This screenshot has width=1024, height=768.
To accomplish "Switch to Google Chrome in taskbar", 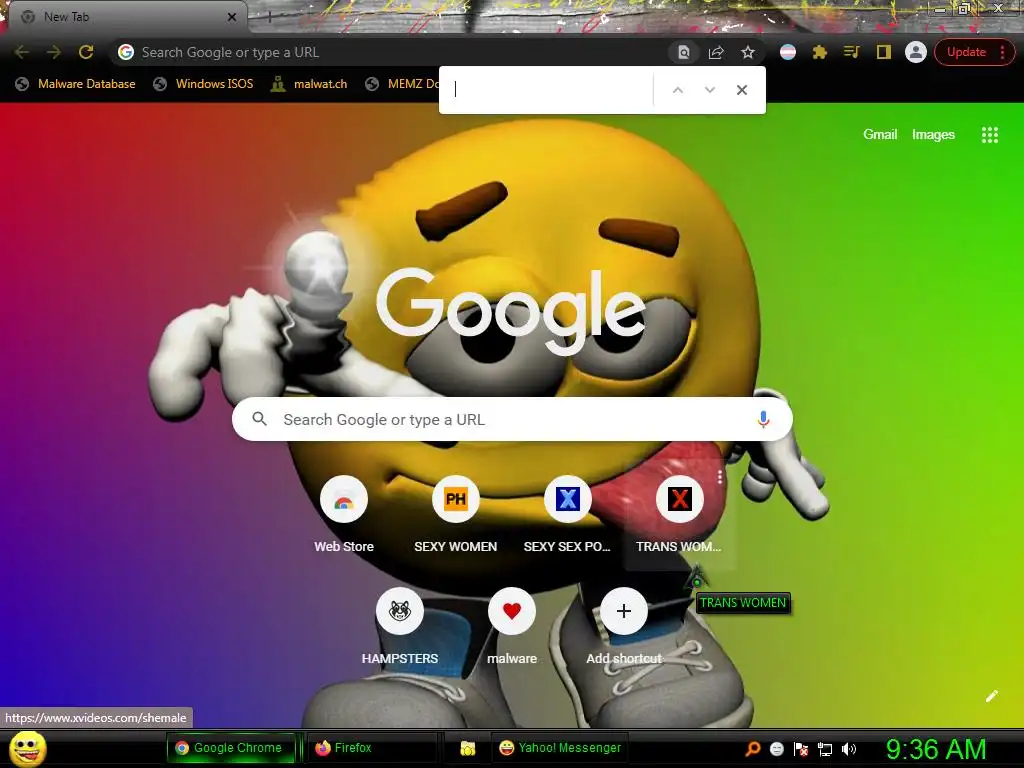I will pos(232,748).
